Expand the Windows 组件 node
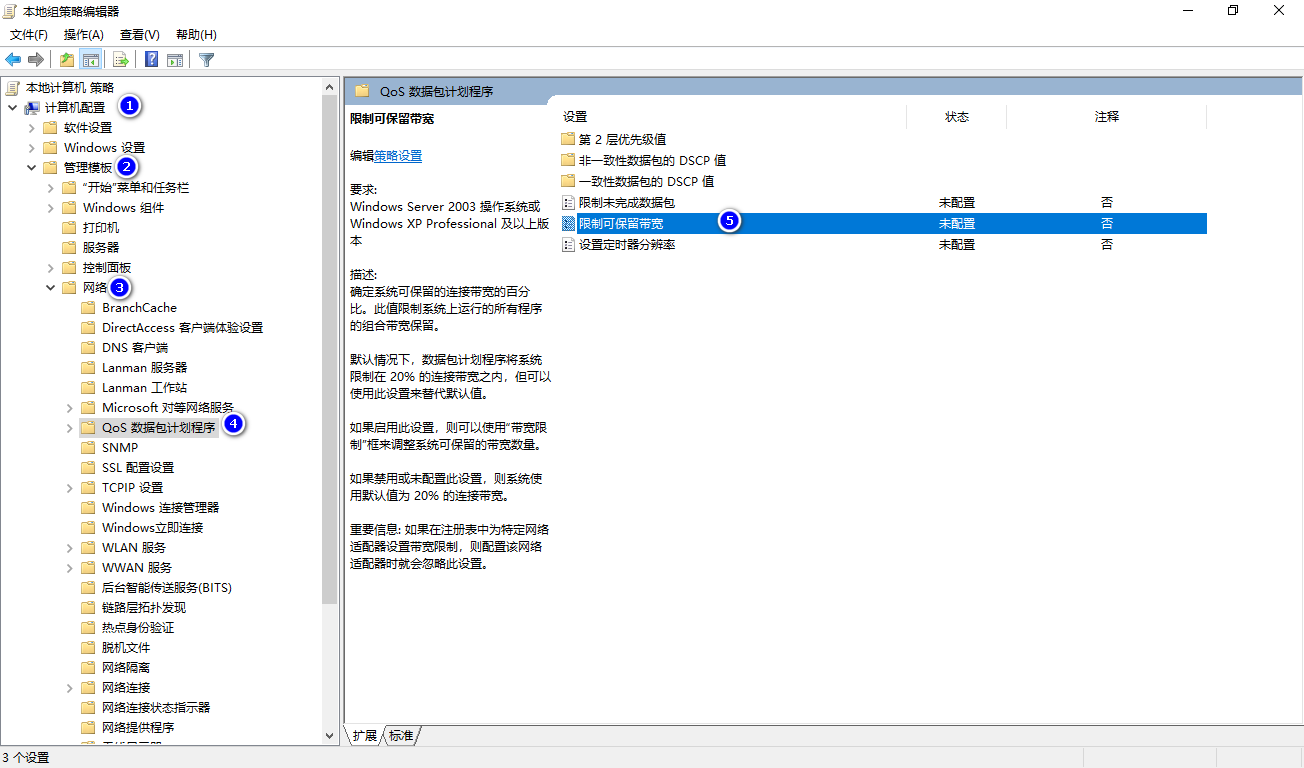 click(50, 207)
